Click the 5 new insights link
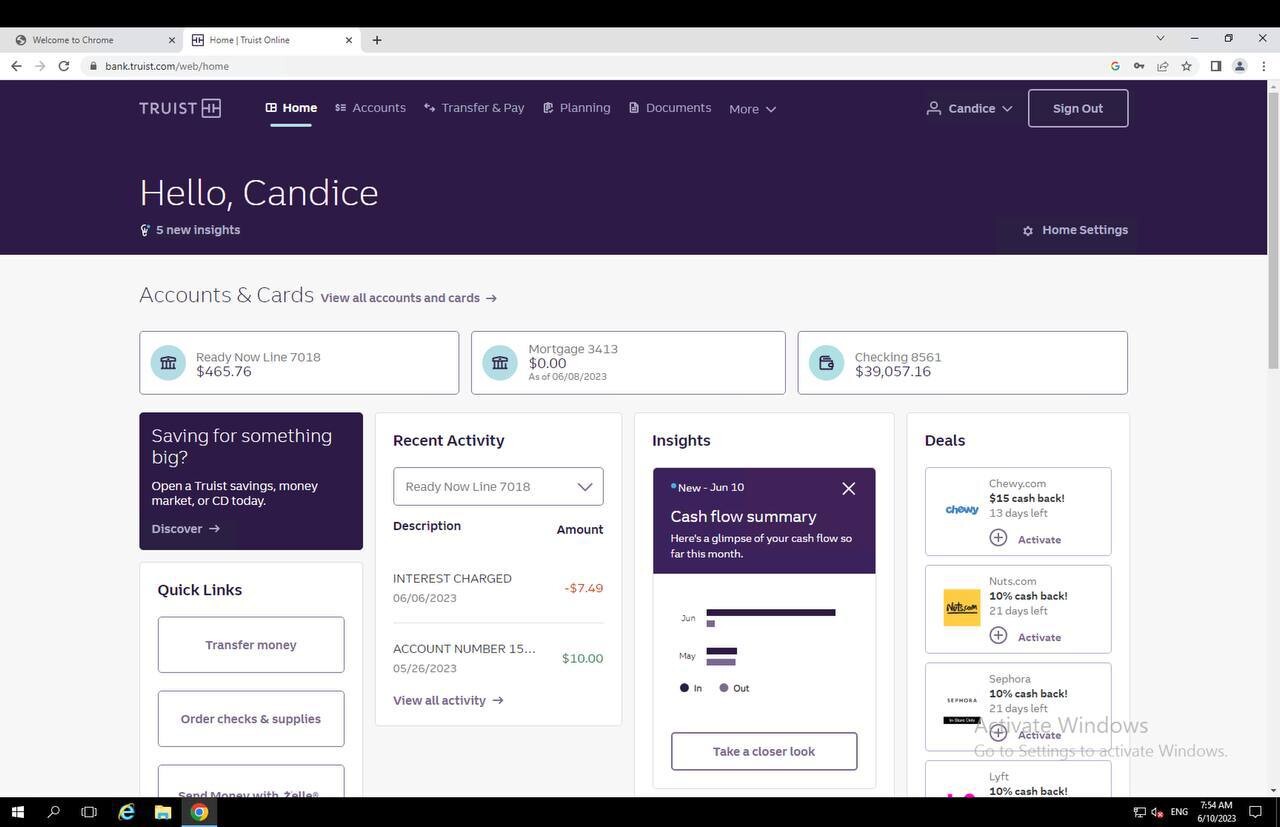Screen dimensions: 1280x827 (x=198, y=230)
